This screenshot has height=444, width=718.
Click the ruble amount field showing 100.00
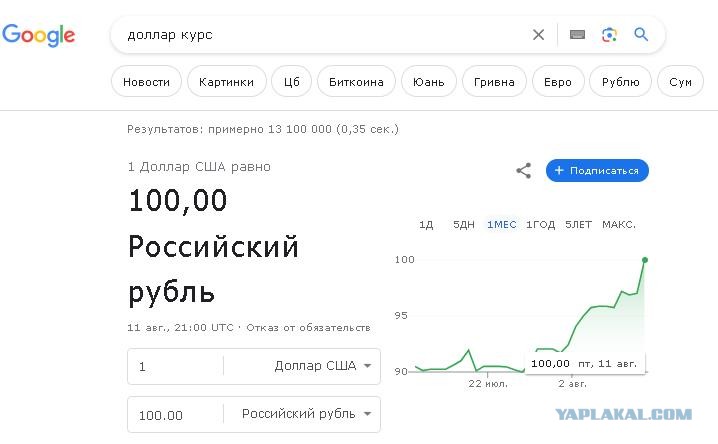tap(175, 415)
